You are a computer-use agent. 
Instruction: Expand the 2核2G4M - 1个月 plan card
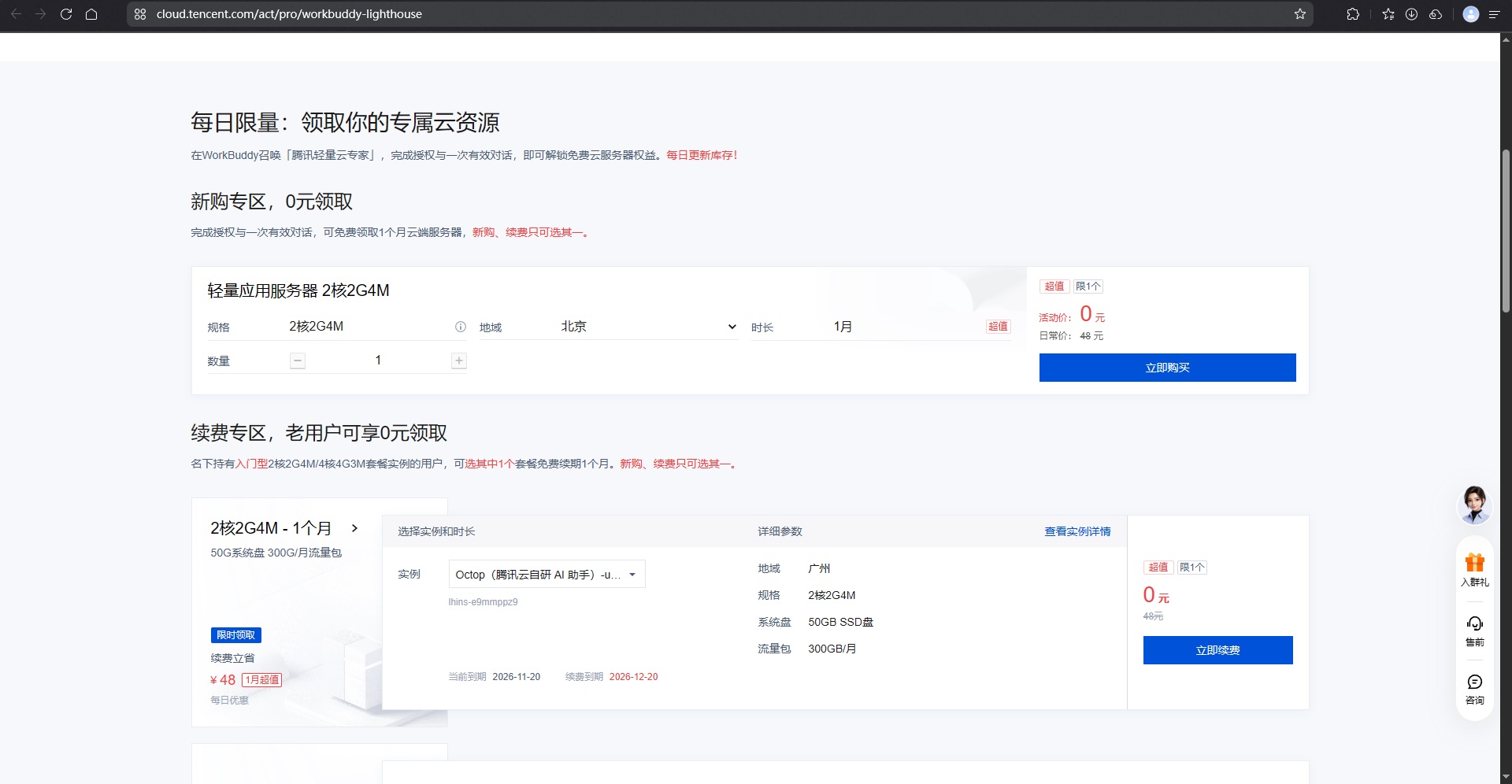click(x=354, y=528)
